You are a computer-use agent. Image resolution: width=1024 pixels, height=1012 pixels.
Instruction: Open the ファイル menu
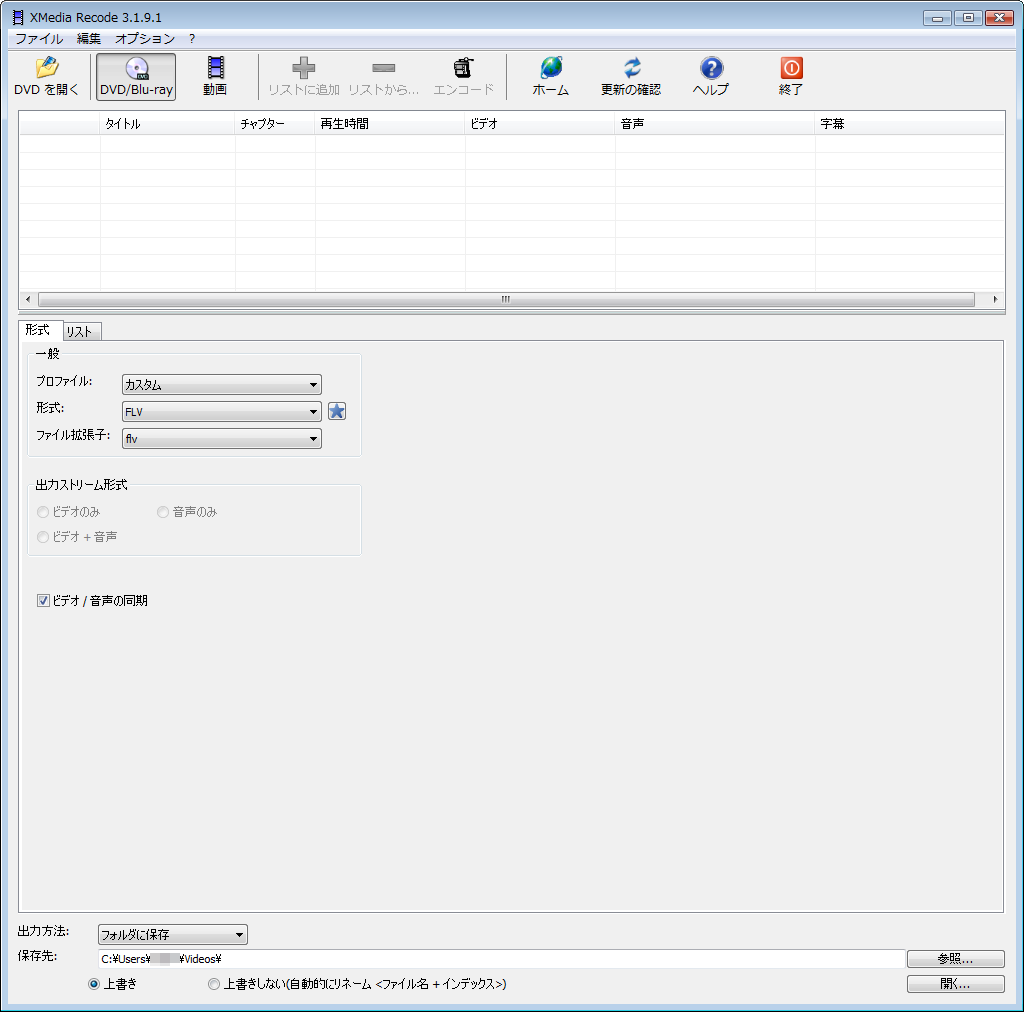39,39
